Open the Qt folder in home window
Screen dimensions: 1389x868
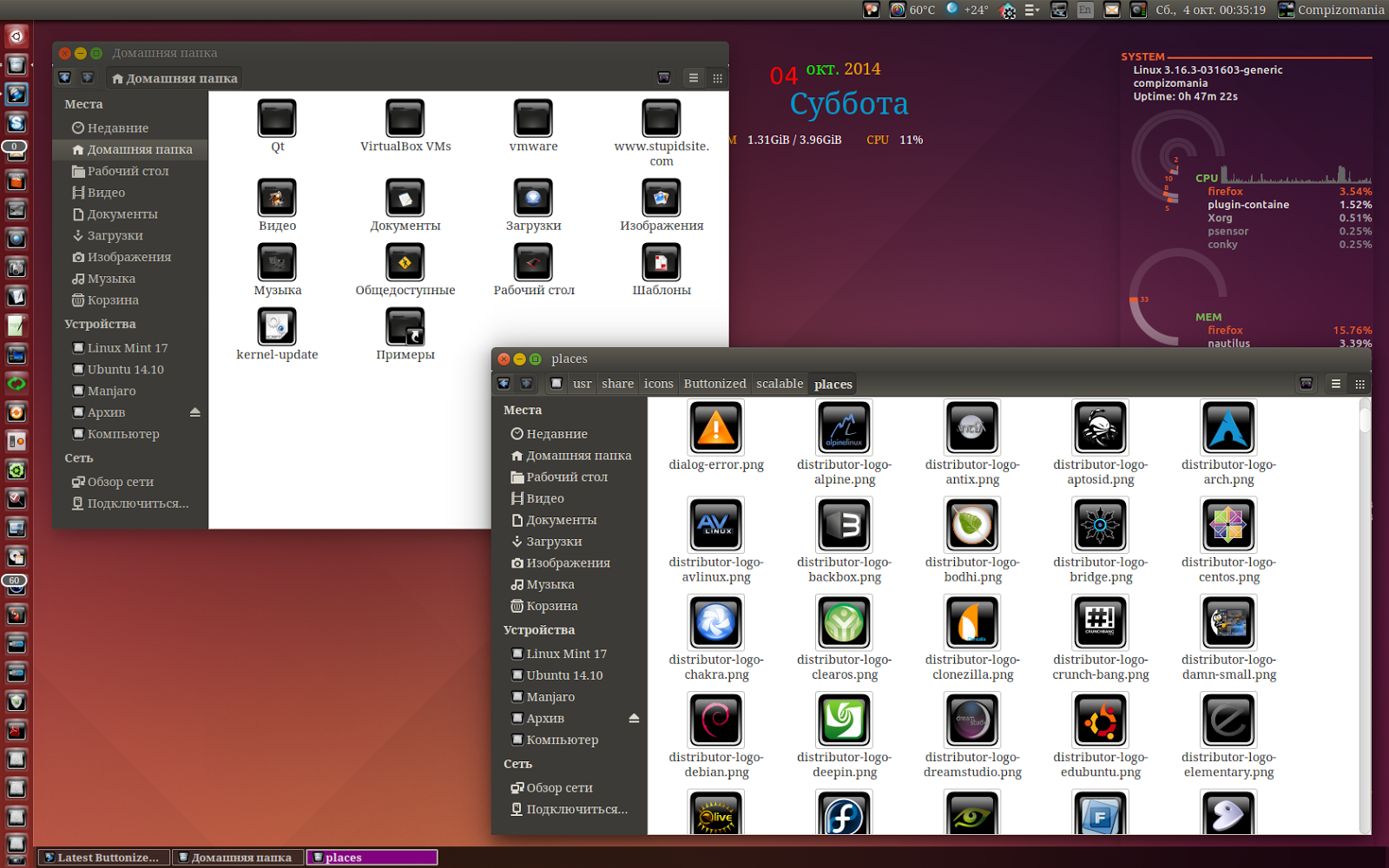277,118
